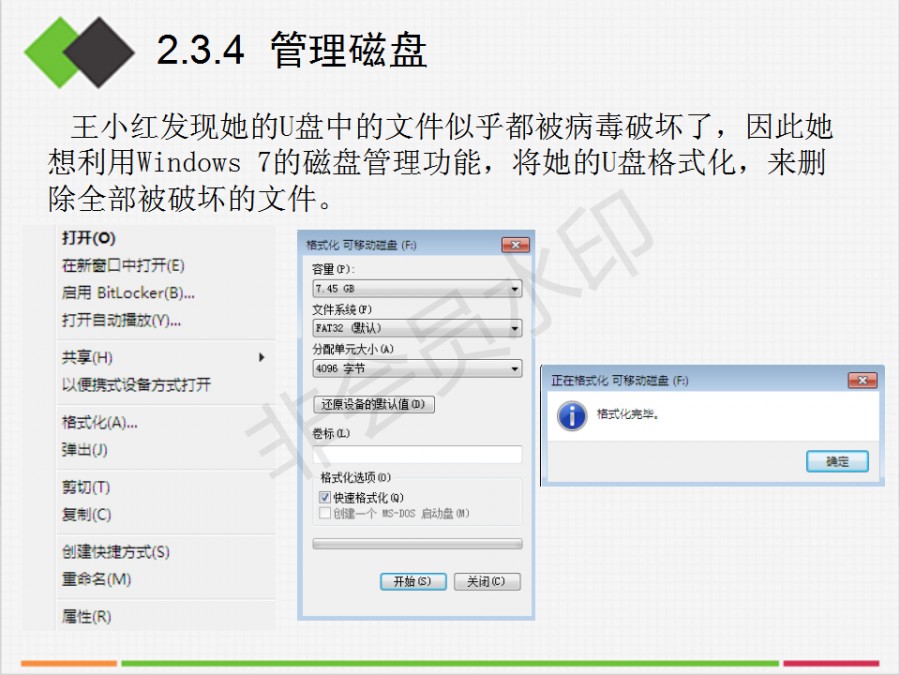This screenshot has width=900, height=675.
Task: Click the 关闭(C) button
Action: [x=487, y=581]
